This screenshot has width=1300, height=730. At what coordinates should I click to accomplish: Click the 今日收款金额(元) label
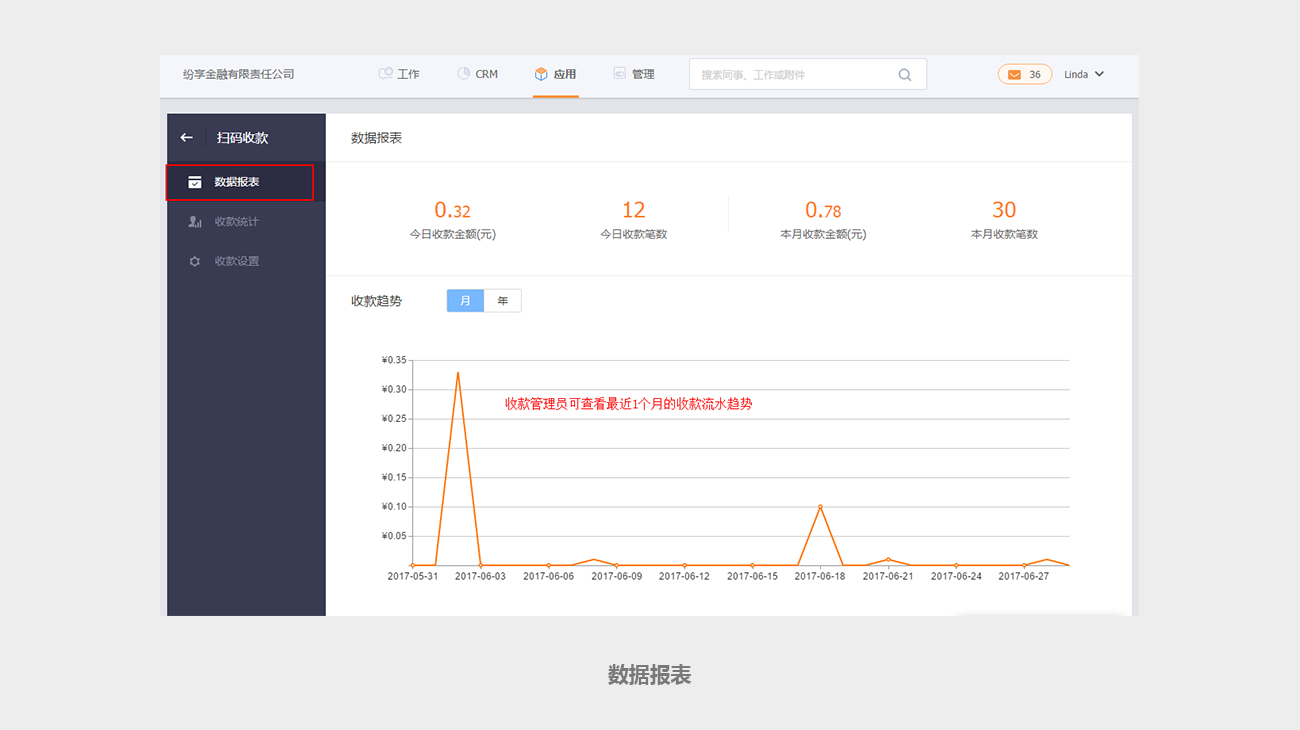click(x=452, y=235)
